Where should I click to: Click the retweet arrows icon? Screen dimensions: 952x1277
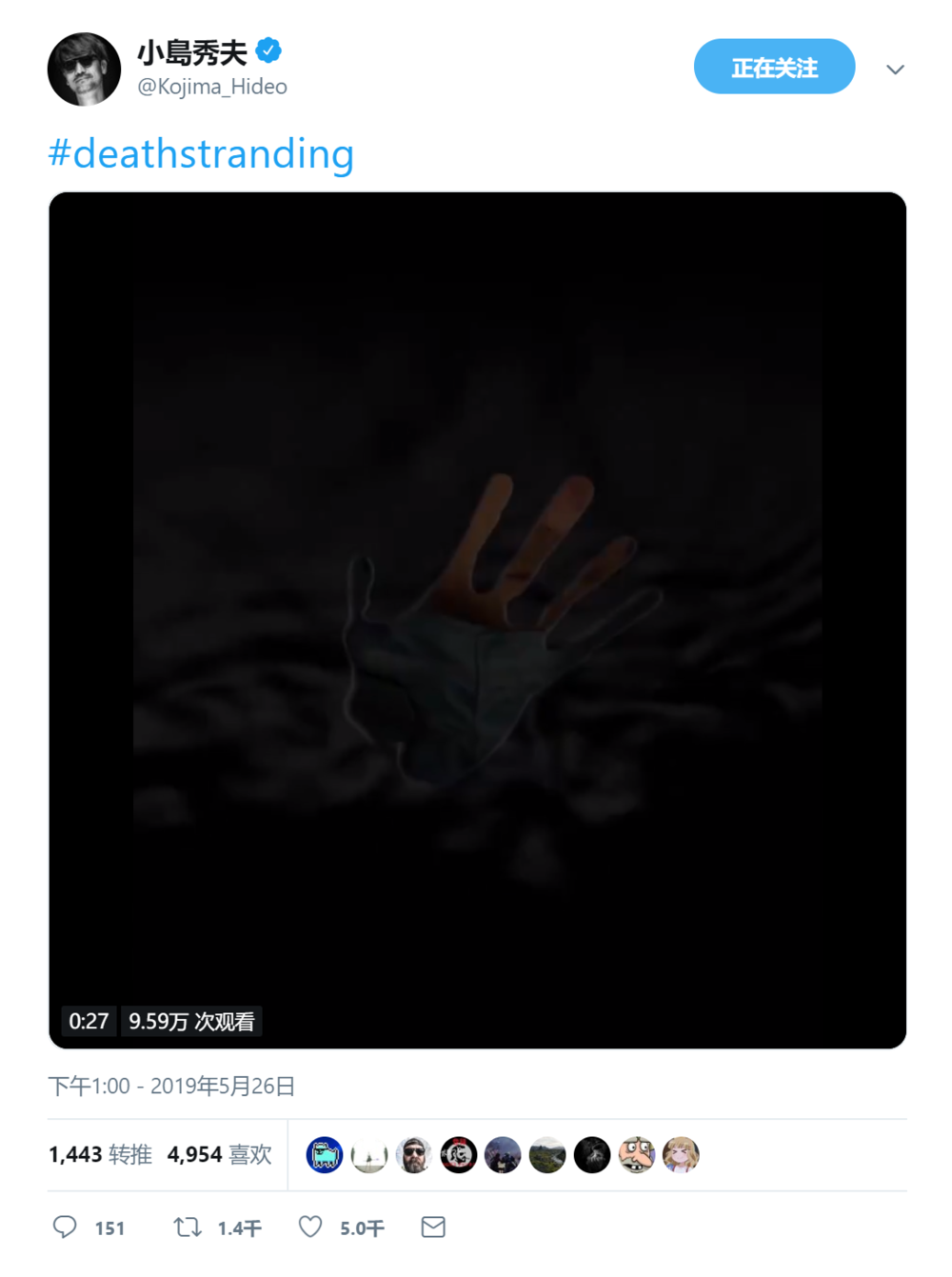(x=188, y=1227)
